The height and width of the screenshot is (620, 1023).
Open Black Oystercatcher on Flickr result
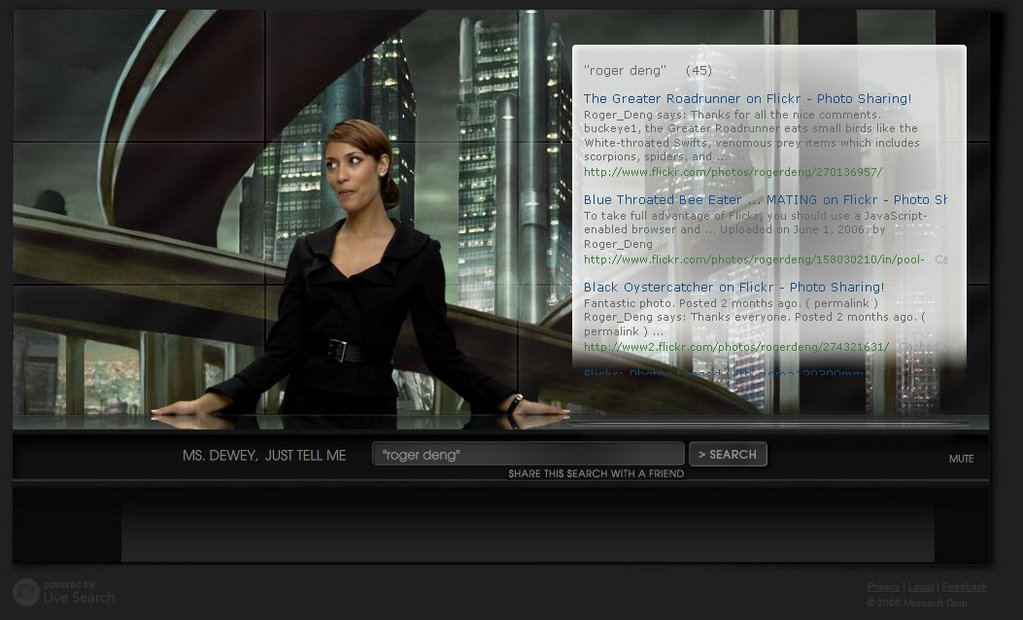point(733,287)
